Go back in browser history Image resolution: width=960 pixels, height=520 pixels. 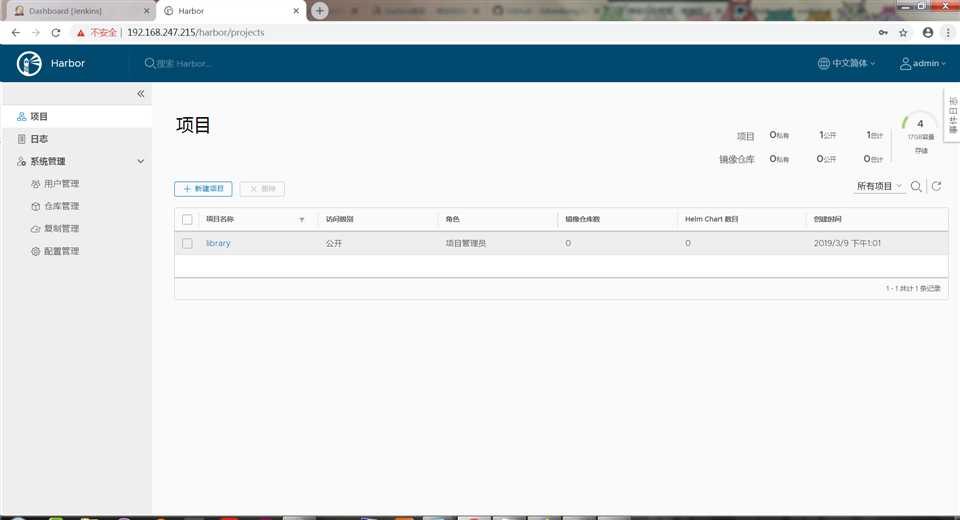click(16, 32)
